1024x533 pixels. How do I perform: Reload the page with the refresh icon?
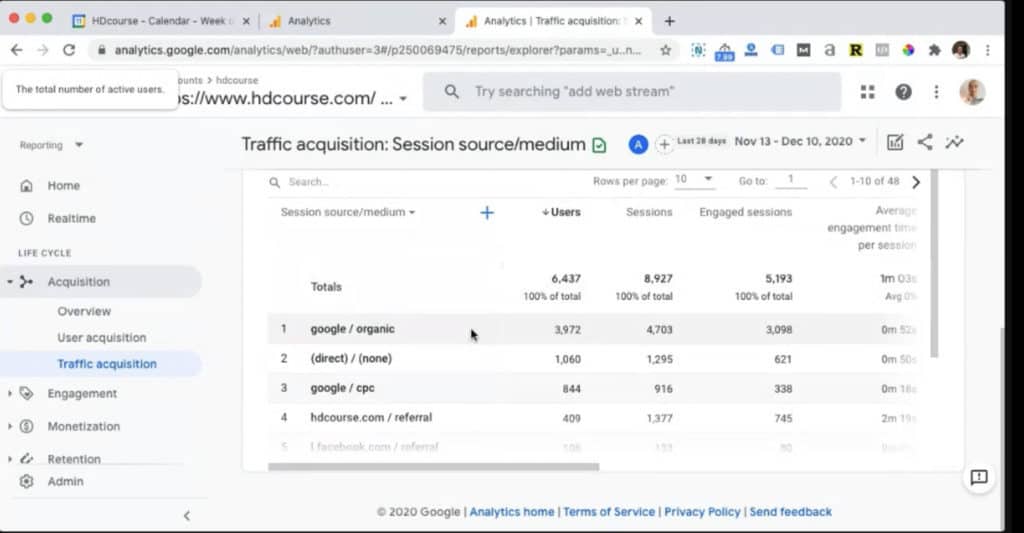tap(69, 50)
